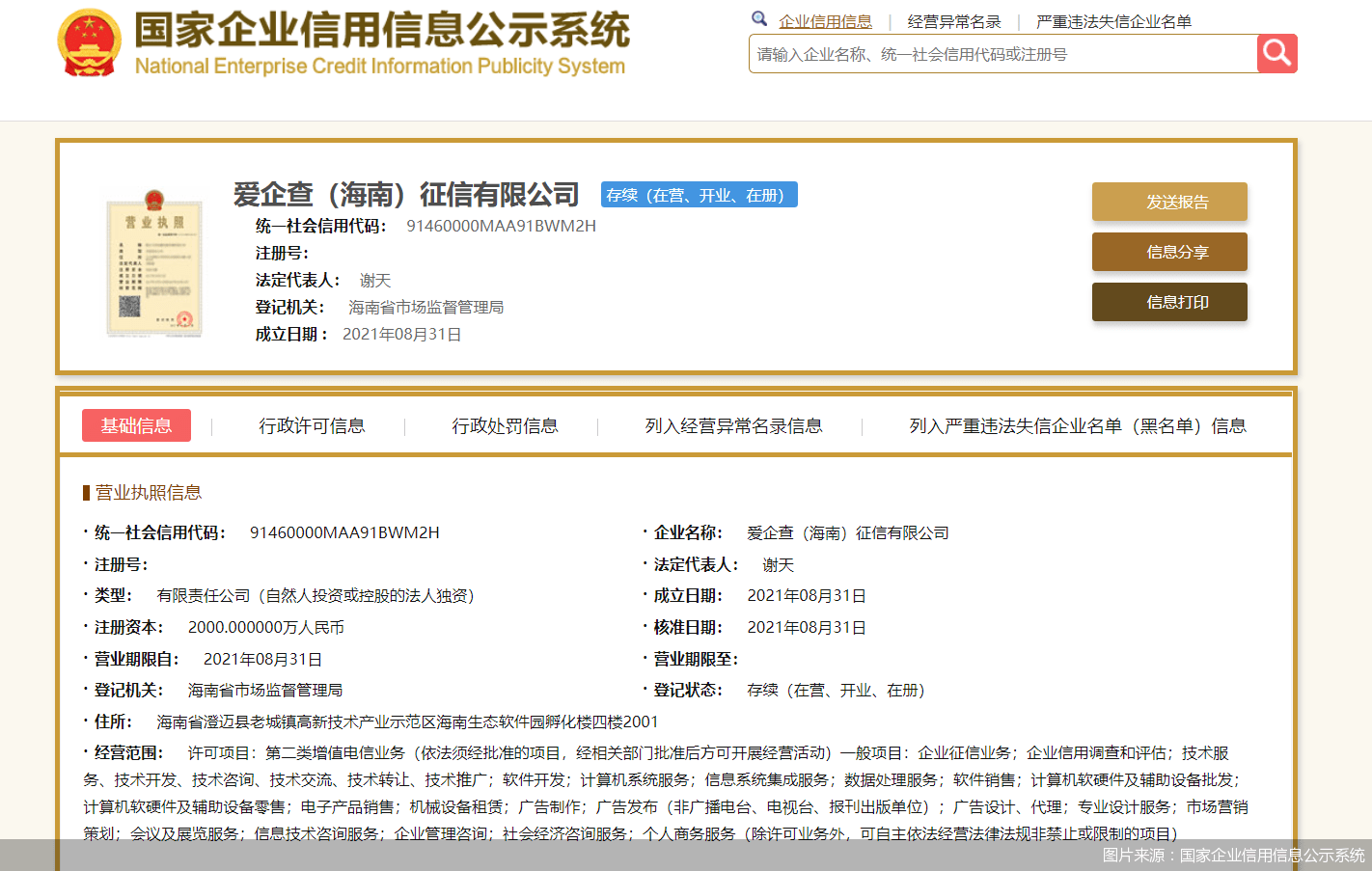
Task: Click company type 有限责任公司（自然人投资或控股的法人独资）
Action: (316, 596)
